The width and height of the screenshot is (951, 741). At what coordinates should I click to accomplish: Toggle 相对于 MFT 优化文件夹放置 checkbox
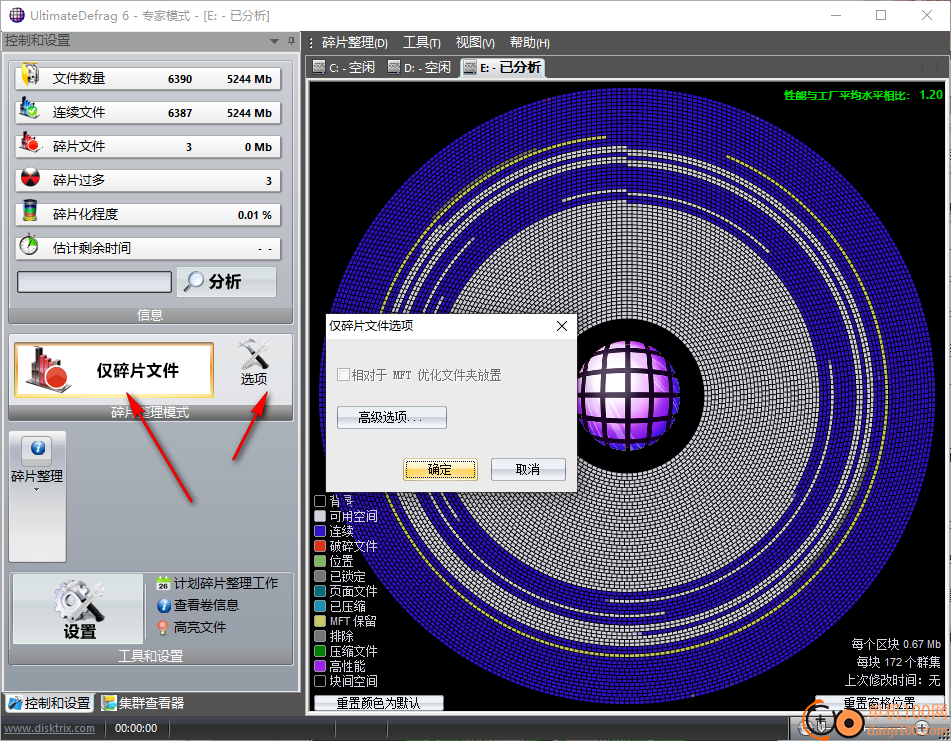(343, 375)
